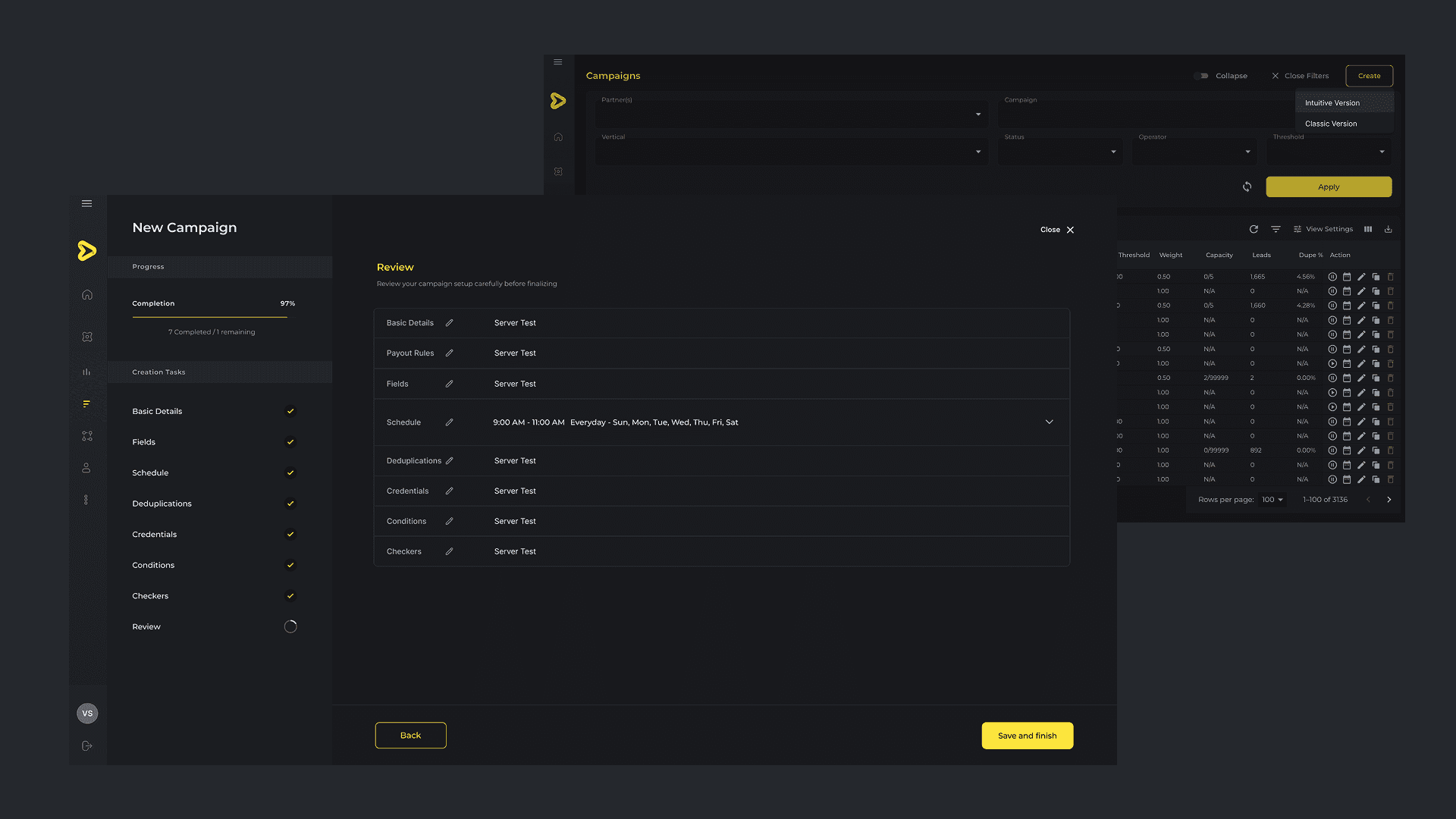Click the hamburger menu icon above the logo
Screen dimensions: 1456x819
(x=87, y=203)
